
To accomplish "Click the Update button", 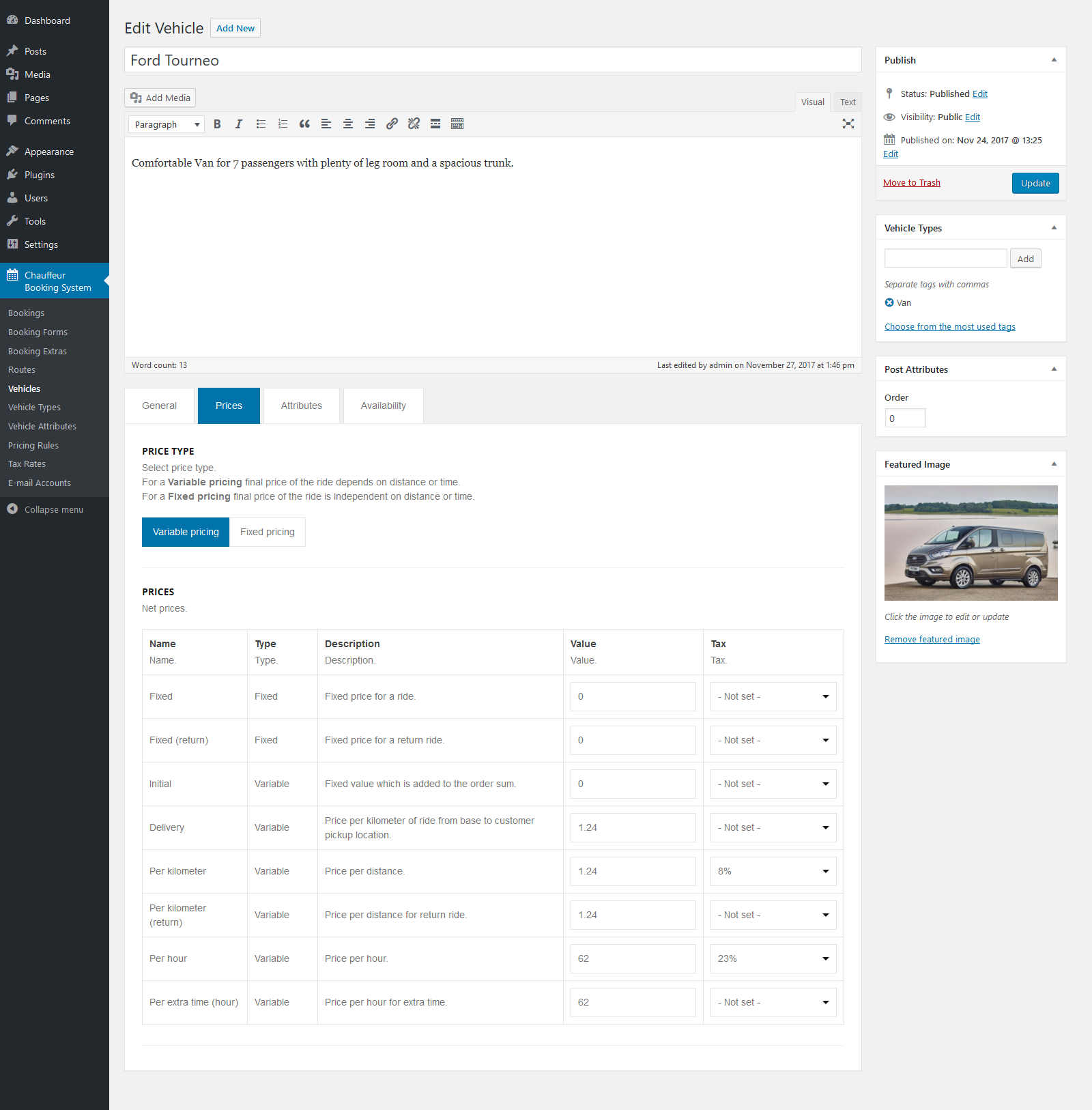I will (x=1035, y=183).
